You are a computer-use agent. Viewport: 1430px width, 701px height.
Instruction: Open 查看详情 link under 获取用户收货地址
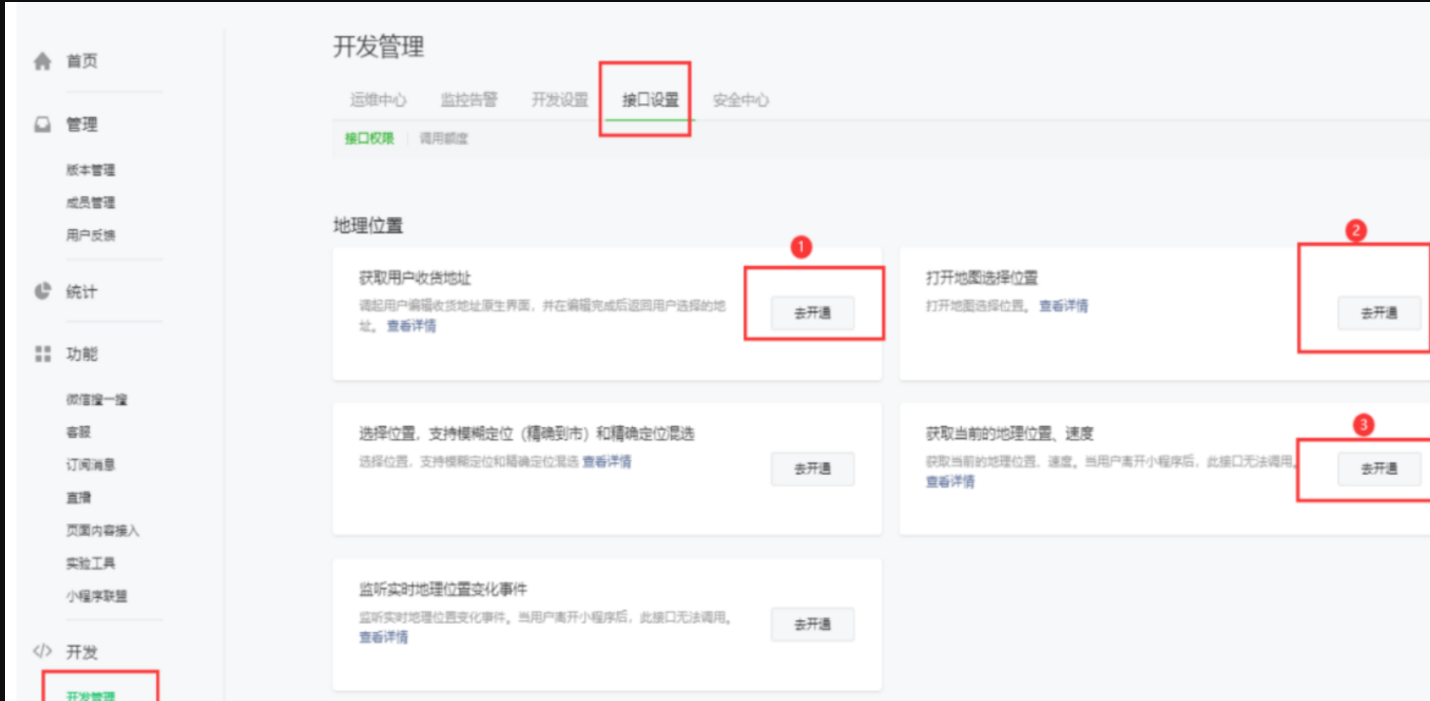[411, 325]
